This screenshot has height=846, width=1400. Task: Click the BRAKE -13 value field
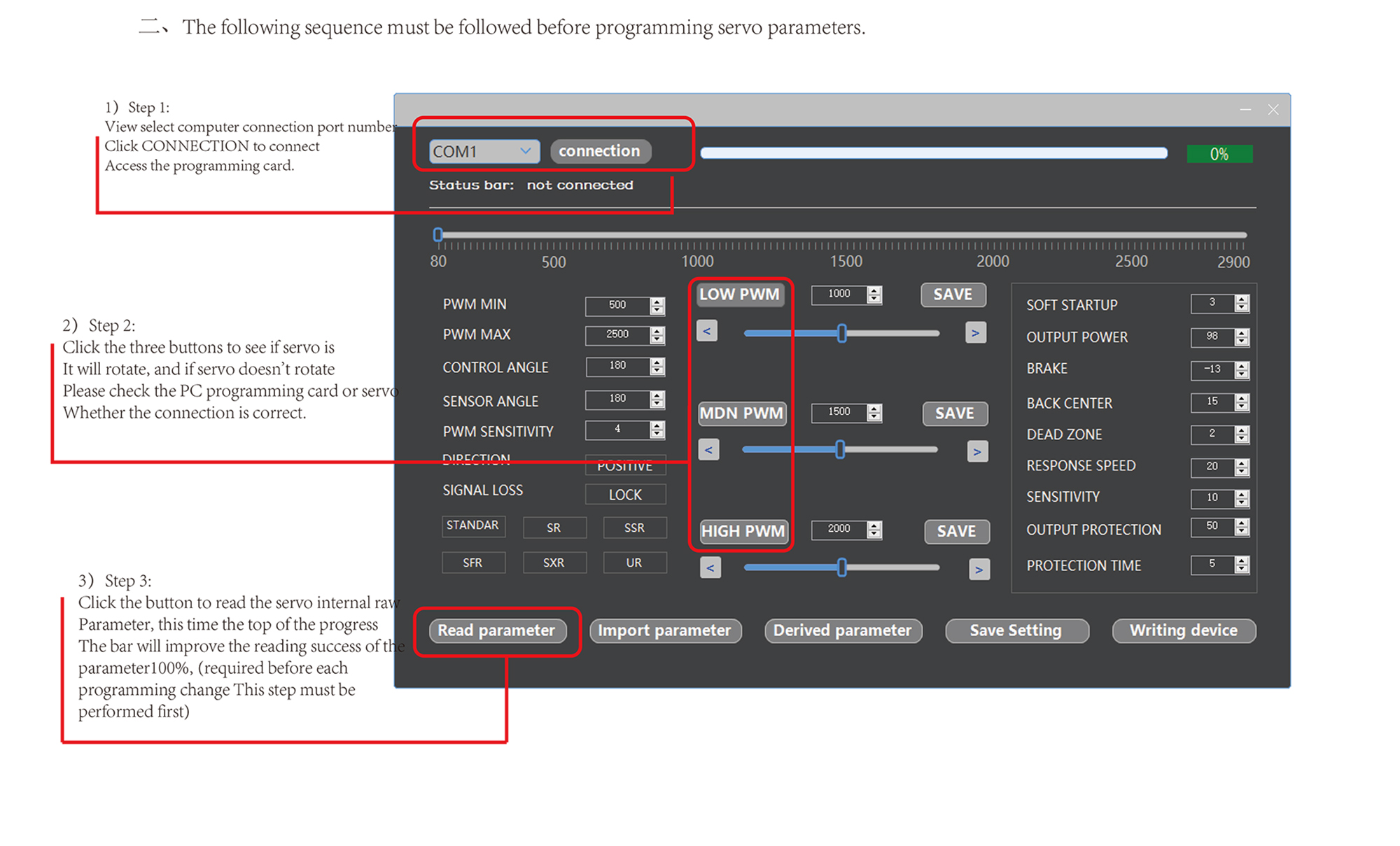pyautogui.click(x=1212, y=370)
